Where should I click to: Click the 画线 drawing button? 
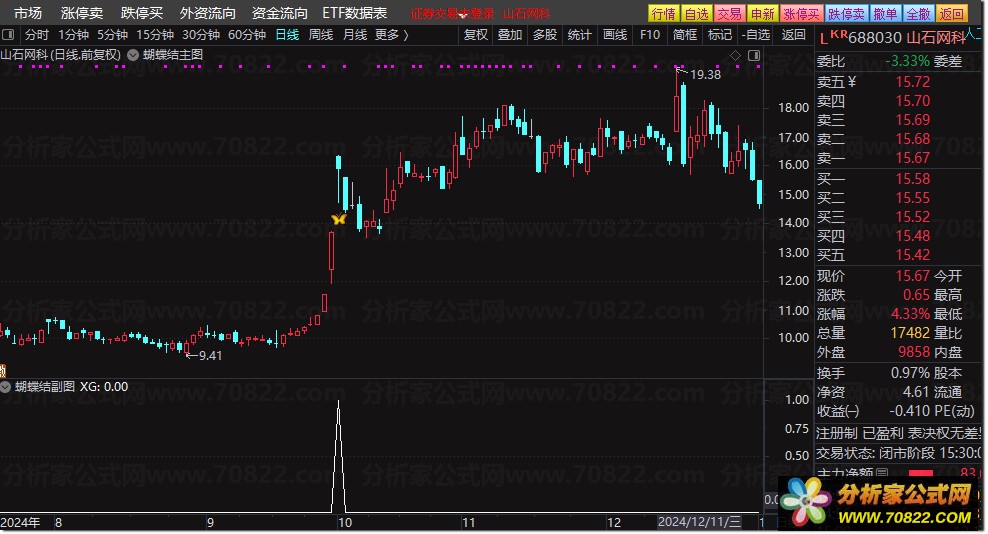click(615, 35)
